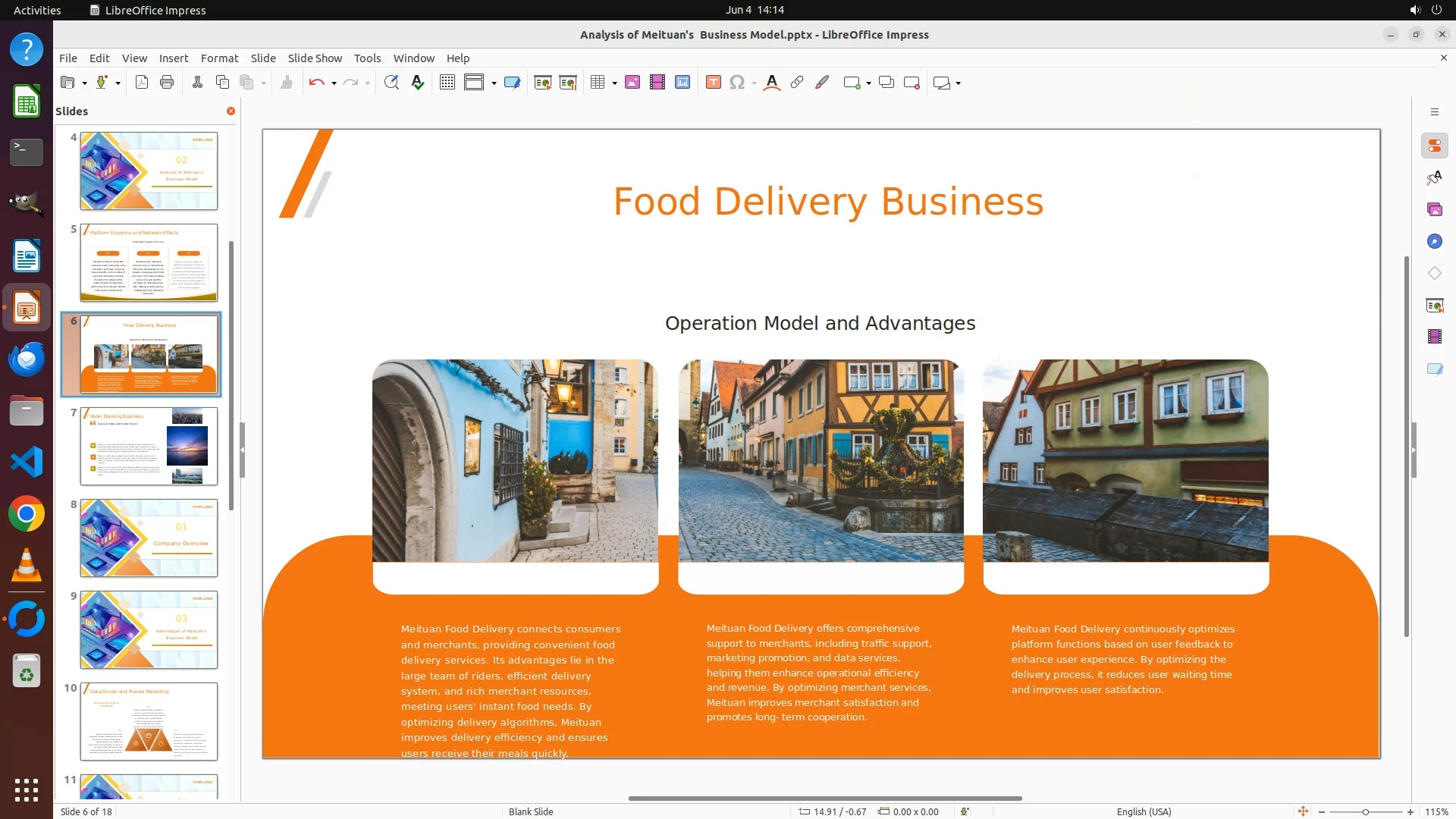Adjust the zoom slider in status bar
This screenshot has width=1456, height=819.
point(1365,812)
